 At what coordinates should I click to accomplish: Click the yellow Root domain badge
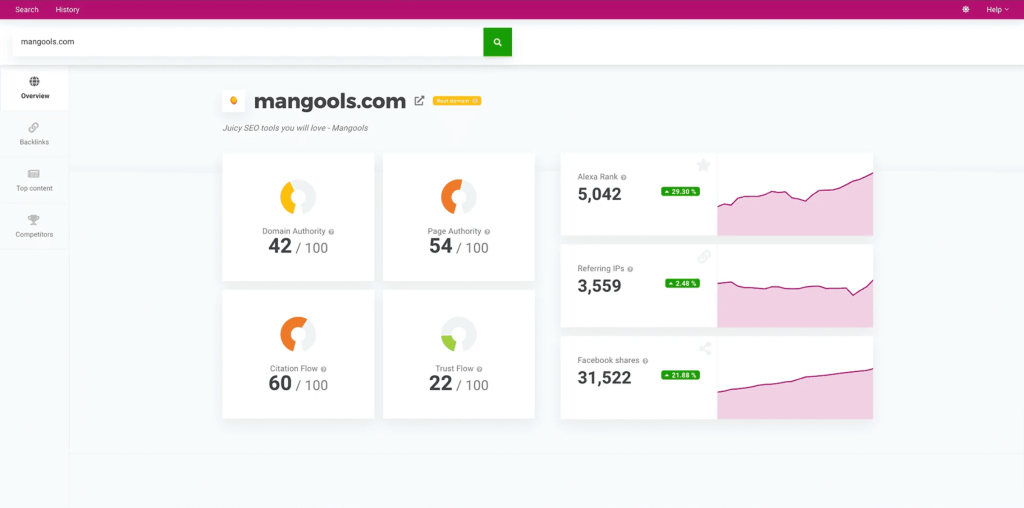coord(457,101)
